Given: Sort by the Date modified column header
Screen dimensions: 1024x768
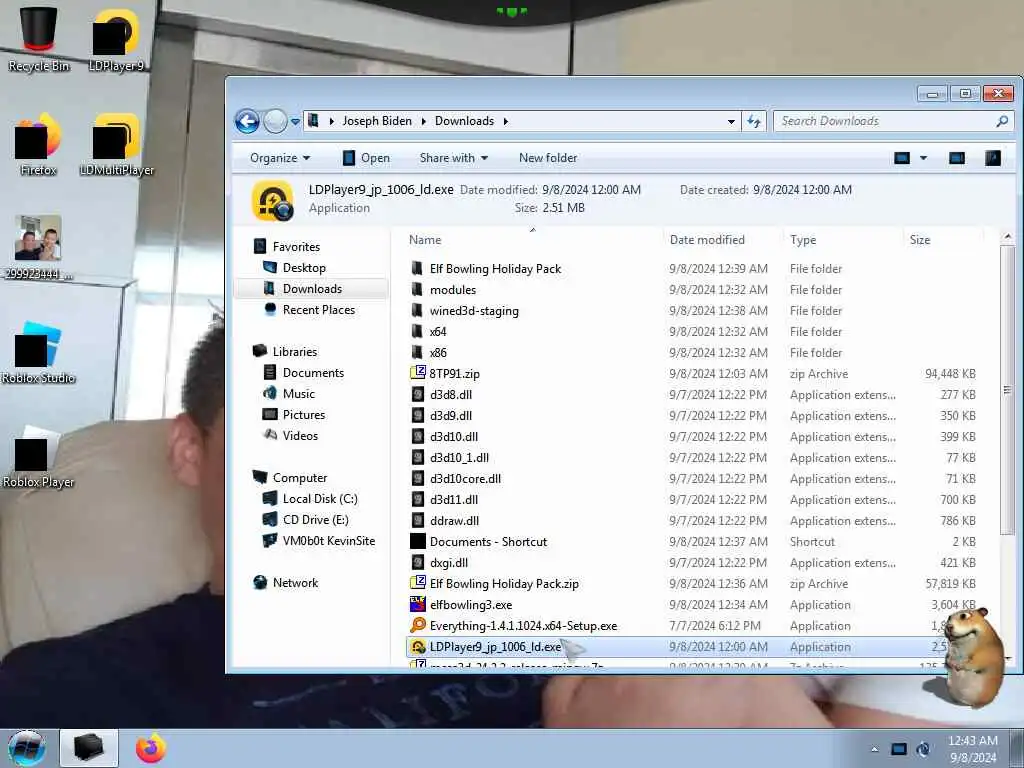Looking at the screenshot, I should (723, 240).
